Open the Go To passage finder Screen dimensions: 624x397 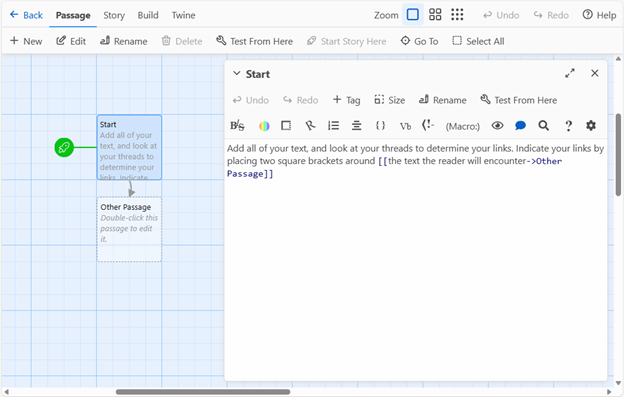click(x=419, y=41)
